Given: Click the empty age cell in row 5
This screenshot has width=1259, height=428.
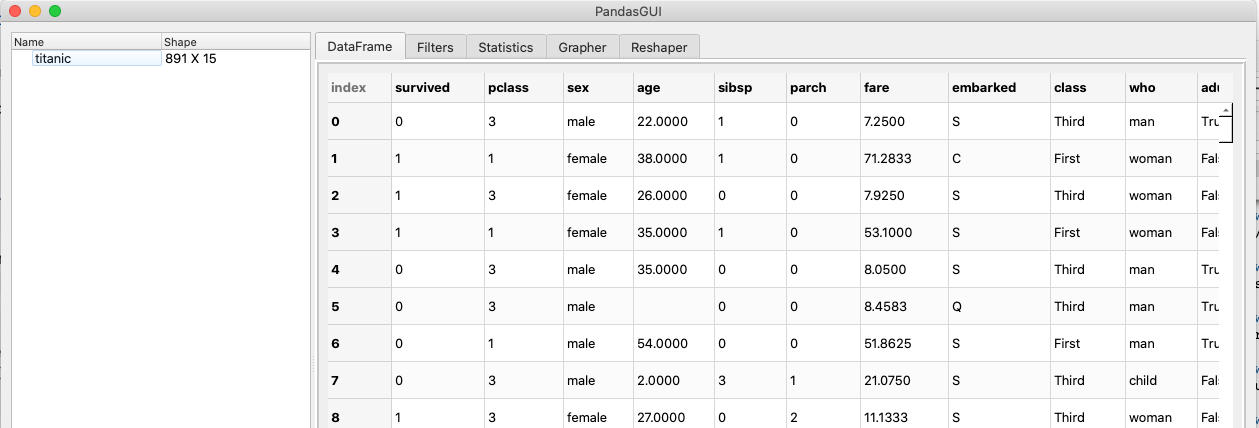Looking at the screenshot, I should (671, 307).
